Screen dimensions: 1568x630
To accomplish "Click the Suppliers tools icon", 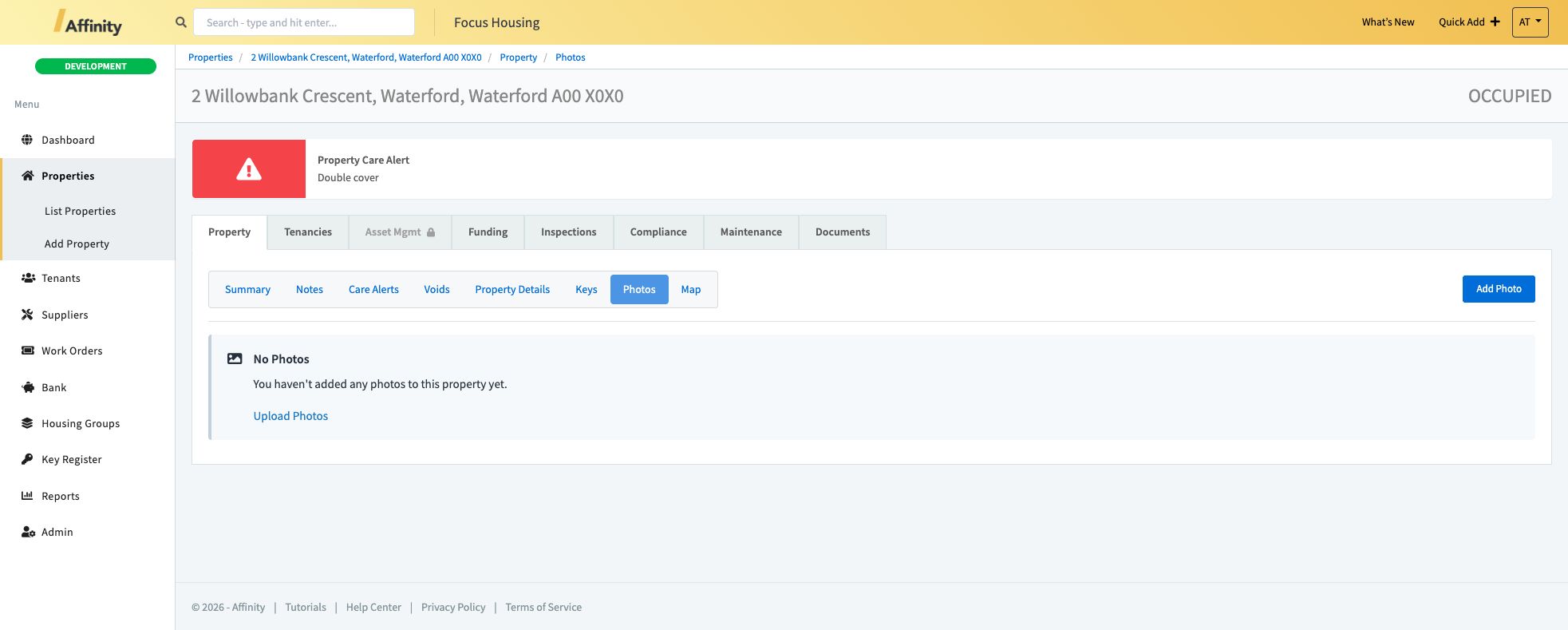I will tap(27, 315).
